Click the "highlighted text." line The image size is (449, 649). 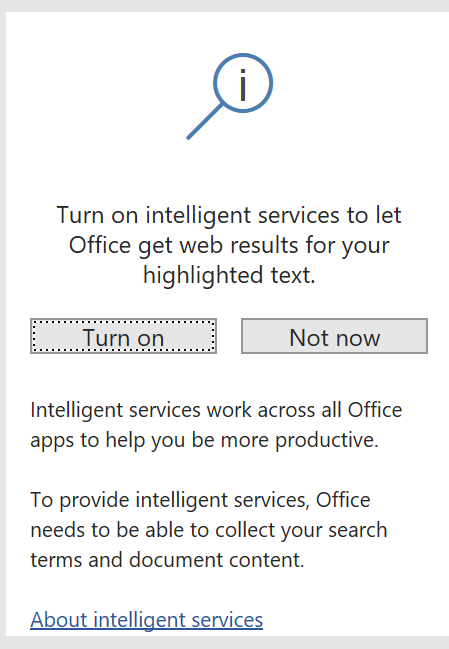(229, 276)
